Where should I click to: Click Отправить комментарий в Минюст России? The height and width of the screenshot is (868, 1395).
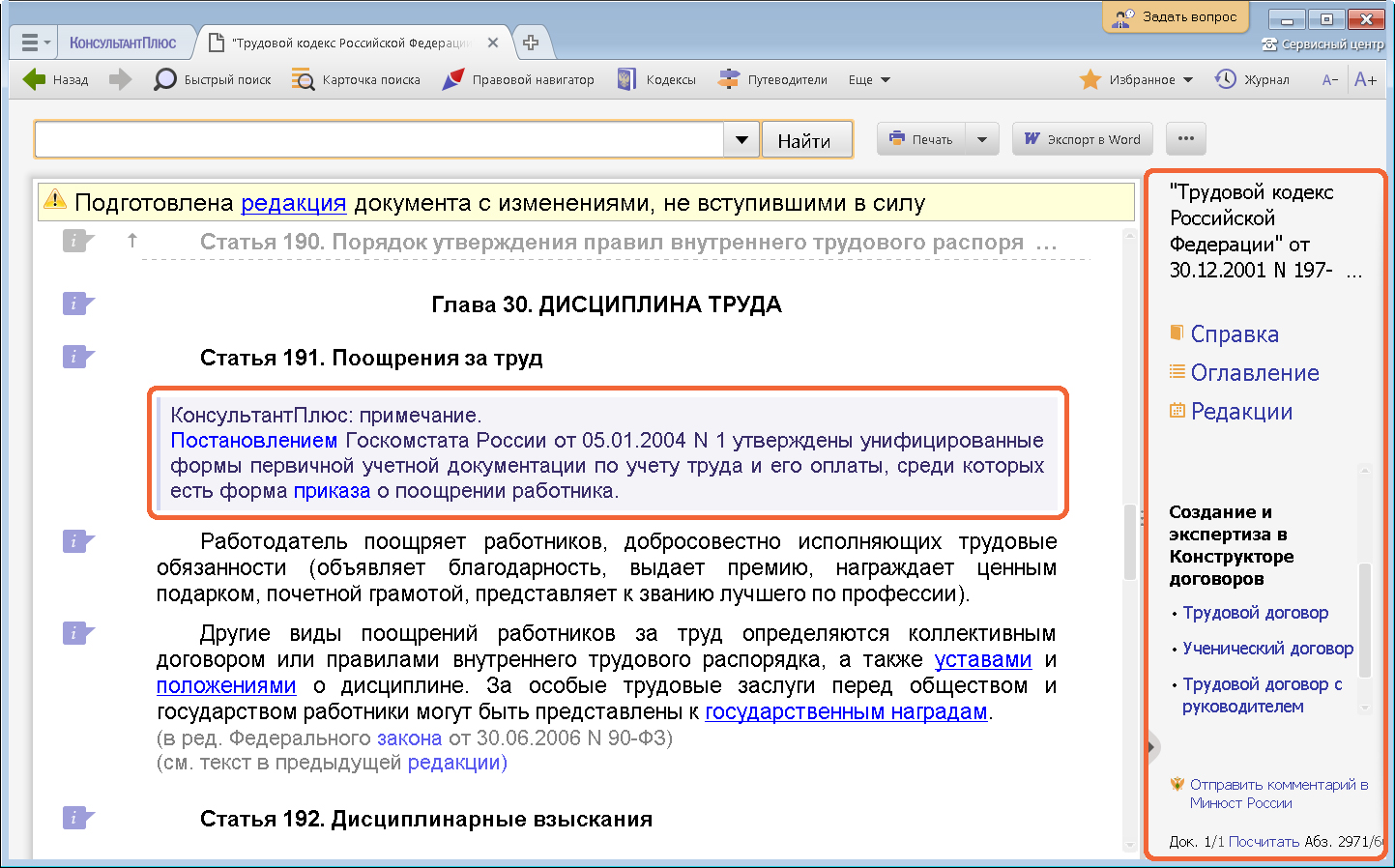pyautogui.click(x=1278, y=794)
